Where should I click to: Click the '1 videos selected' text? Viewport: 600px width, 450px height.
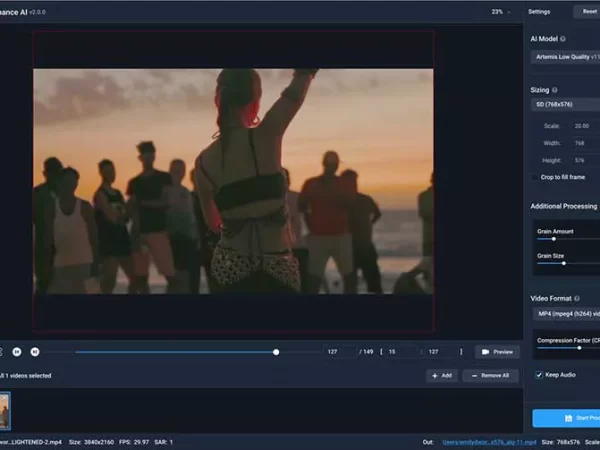pos(28,376)
